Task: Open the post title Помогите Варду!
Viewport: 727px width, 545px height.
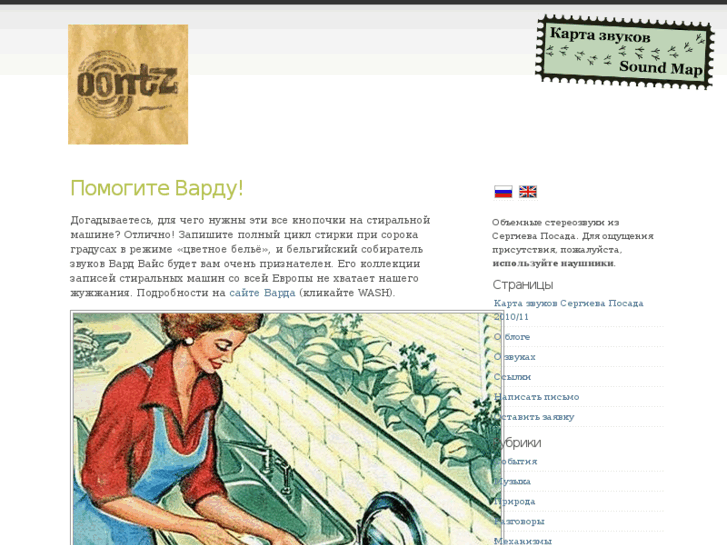Action: (157, 188)
